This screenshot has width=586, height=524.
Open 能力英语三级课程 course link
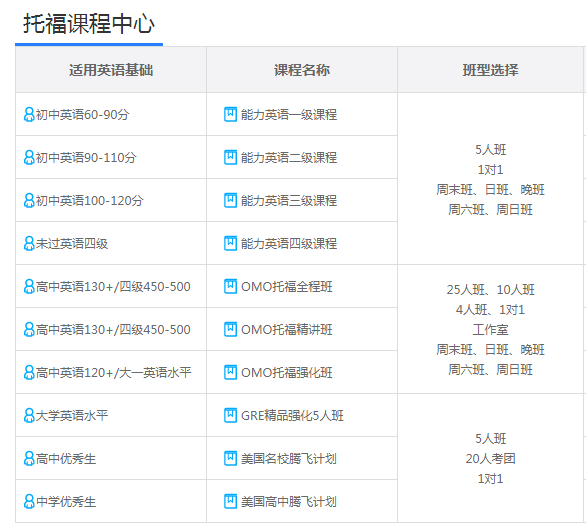tap(289, 200)
